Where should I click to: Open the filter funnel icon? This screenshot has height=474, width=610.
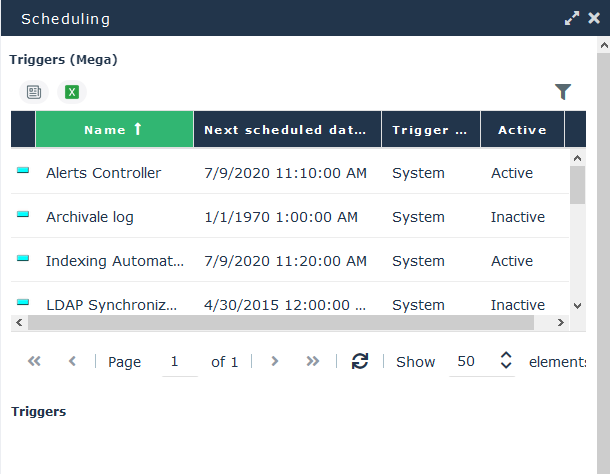(563, 92)
